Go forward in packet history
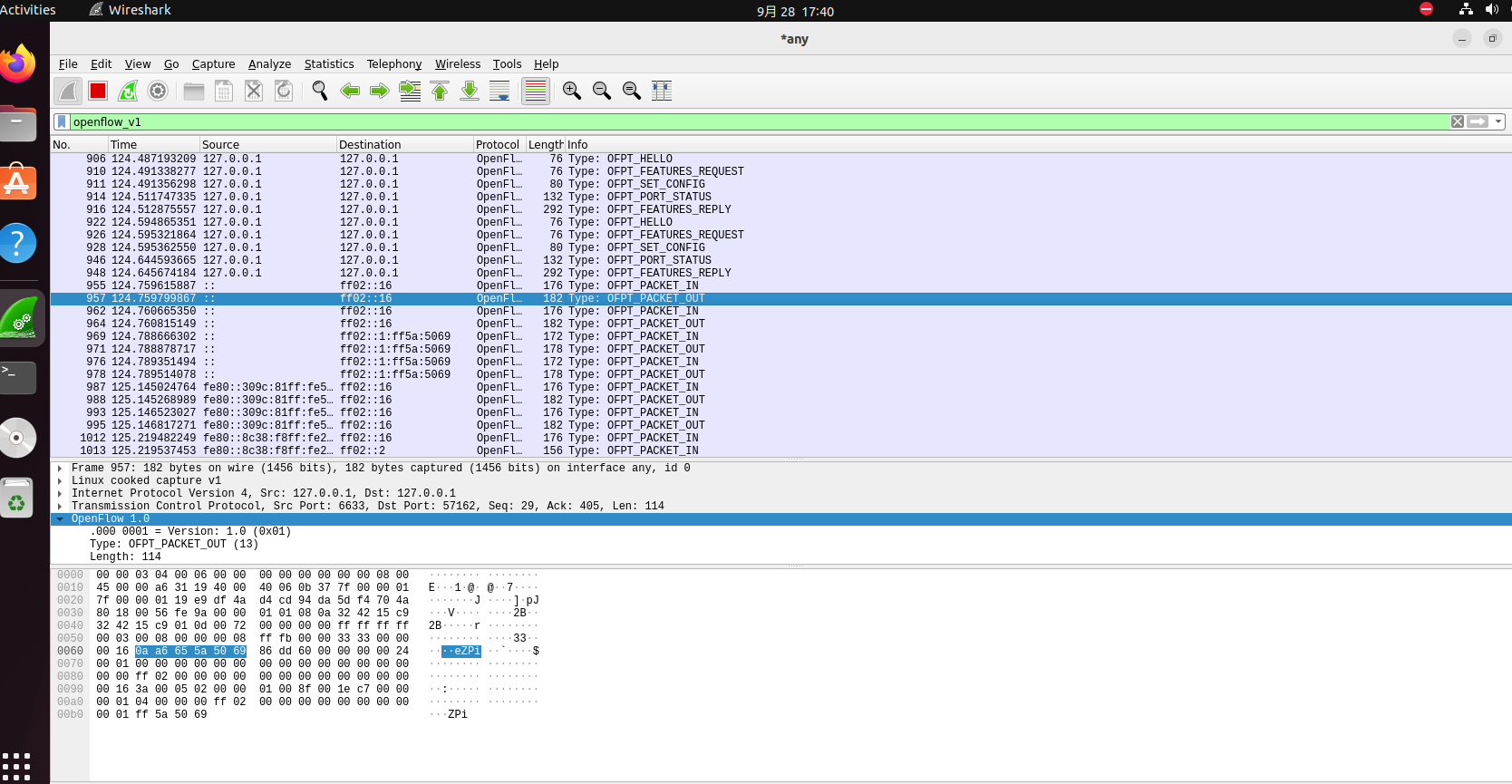This screenshot has height=784, width=1512. [x=380, y=91]
